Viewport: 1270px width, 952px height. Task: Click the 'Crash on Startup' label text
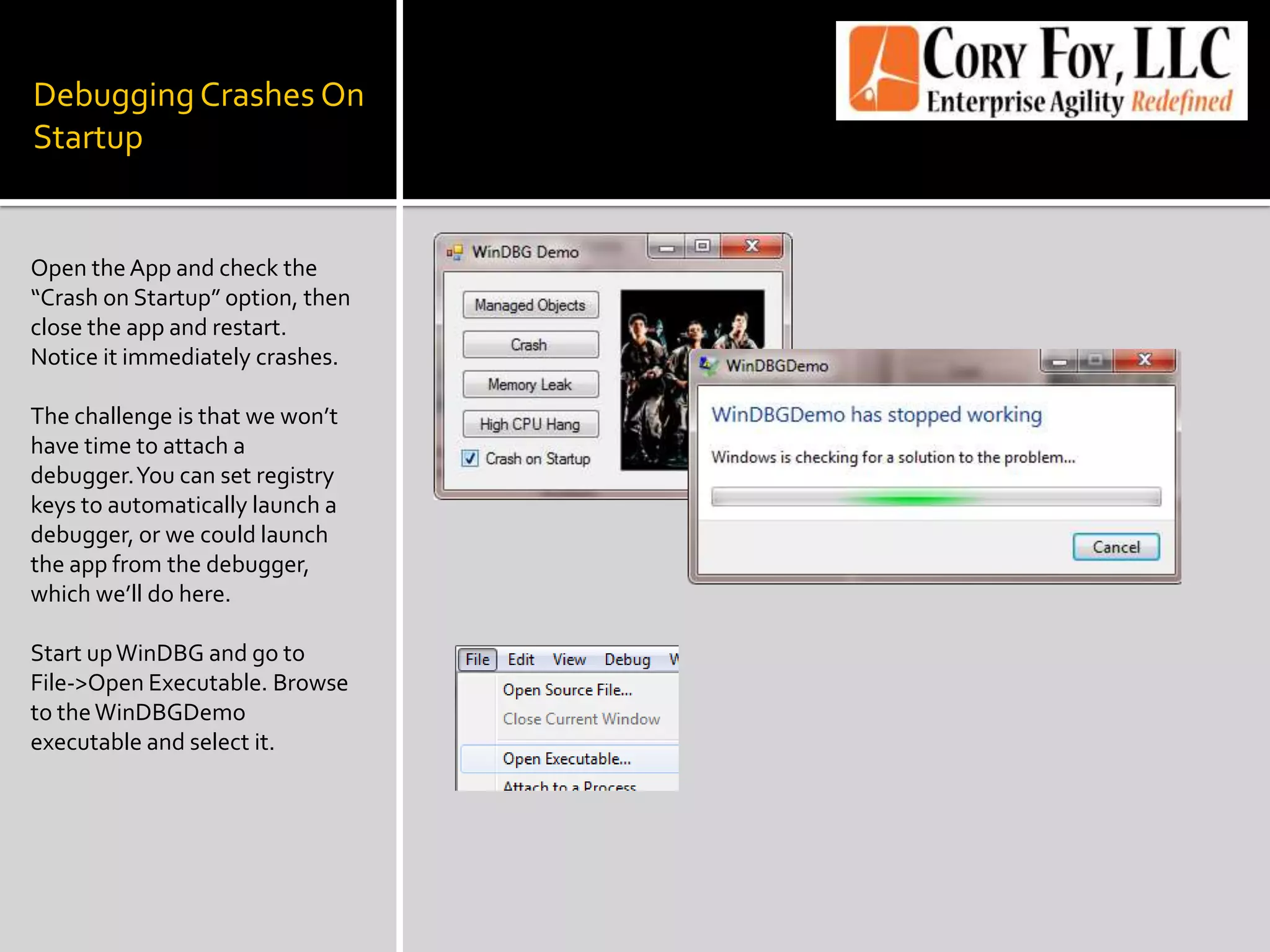click(538, 459)
